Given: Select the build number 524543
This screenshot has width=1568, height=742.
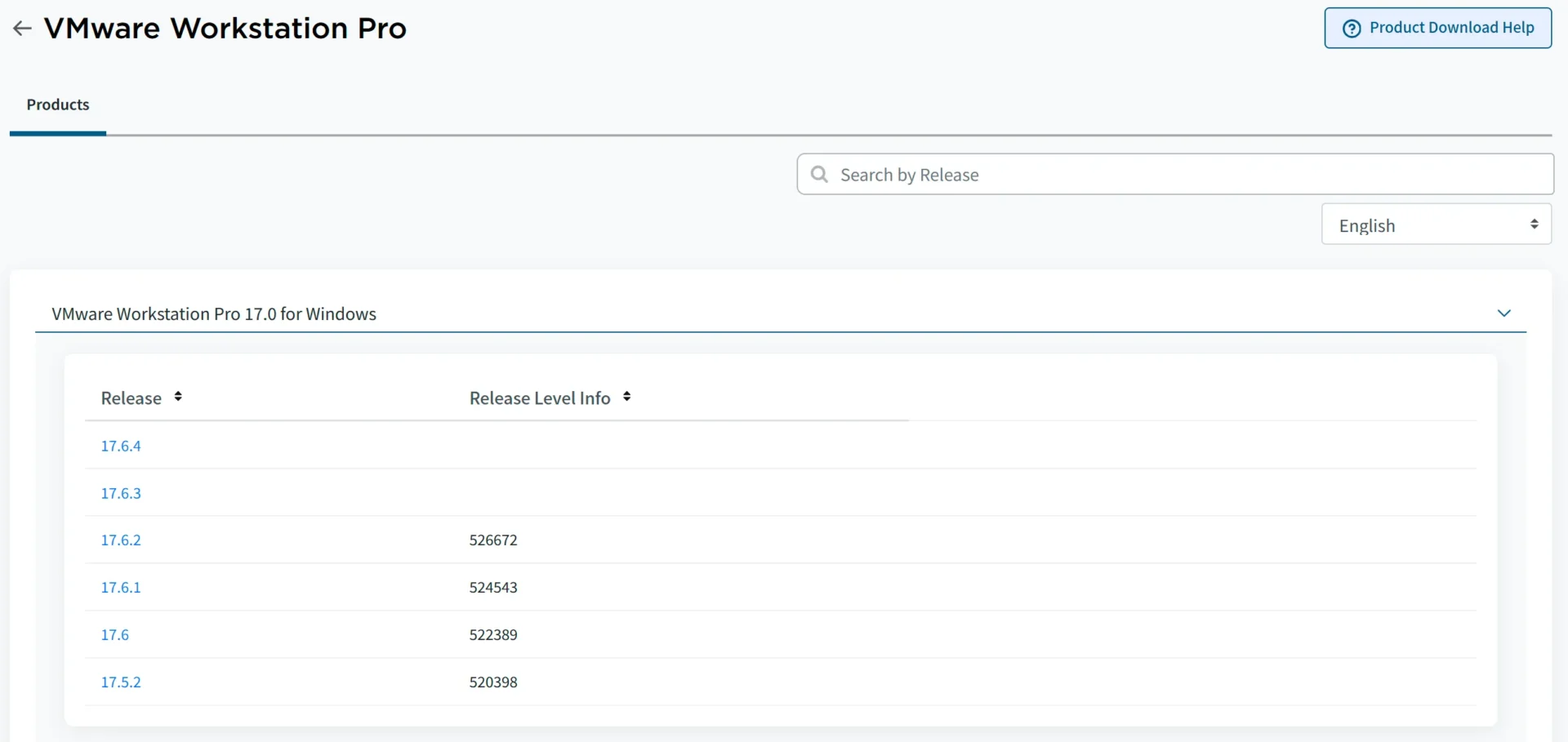Looking at the screenshot, I should [493, 587].
